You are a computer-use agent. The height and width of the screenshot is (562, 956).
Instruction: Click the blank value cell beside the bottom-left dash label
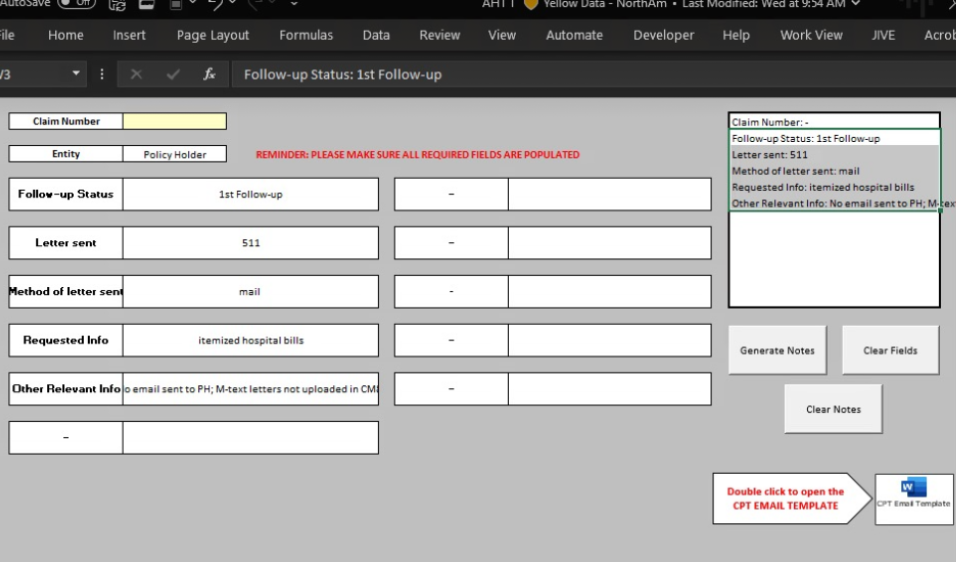[251, 438]
